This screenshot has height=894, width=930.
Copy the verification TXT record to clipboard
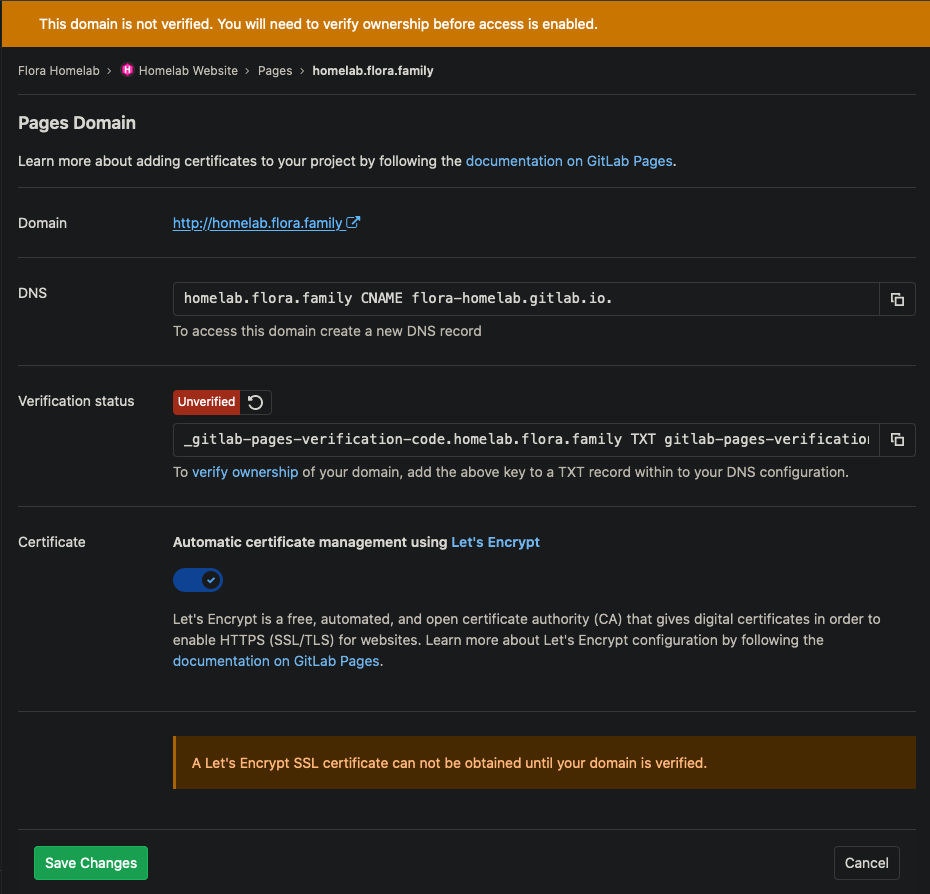(x=897, y=439)
